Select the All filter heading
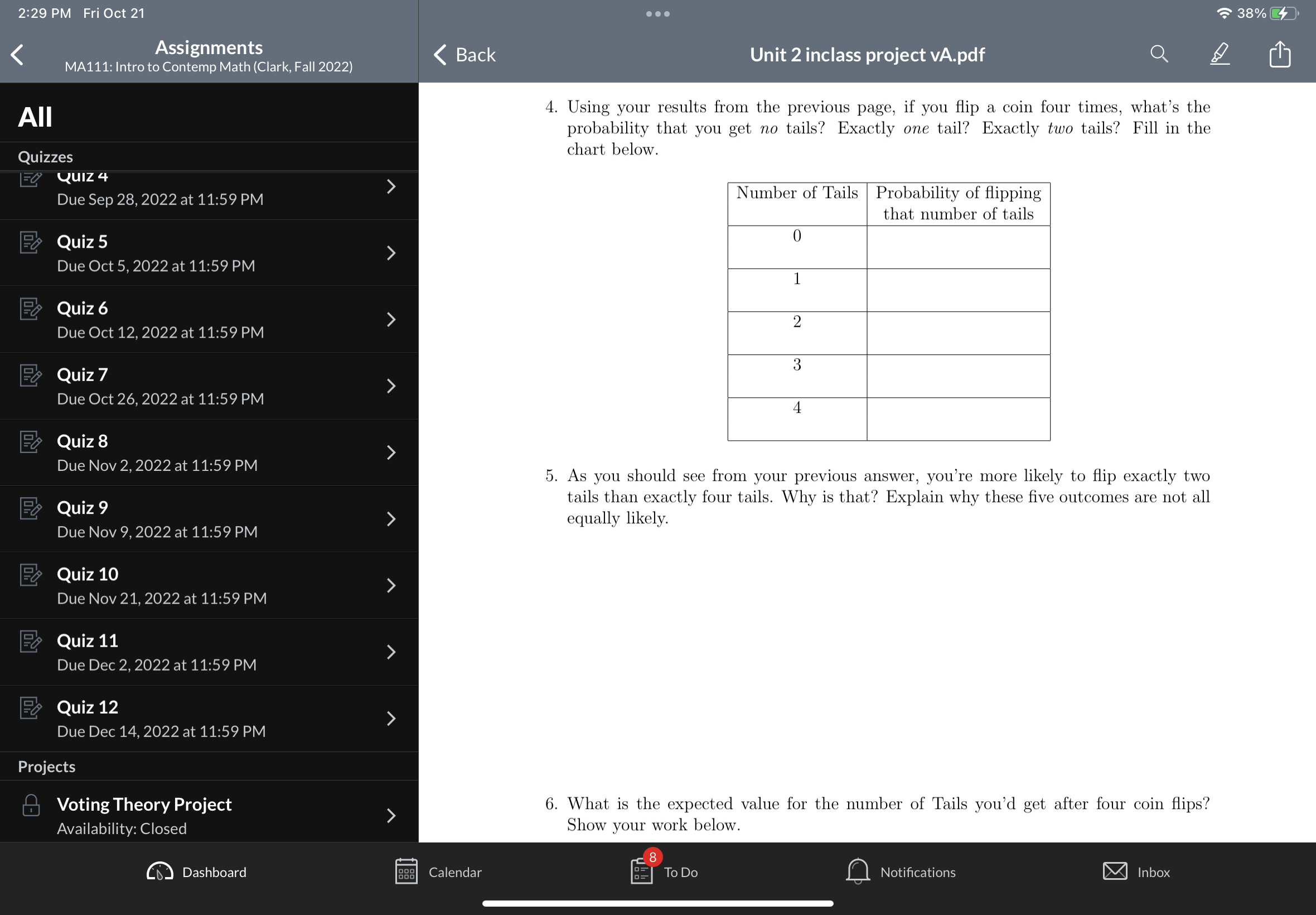The height and width of the screenshot is (915, 1316). (35, 115)
